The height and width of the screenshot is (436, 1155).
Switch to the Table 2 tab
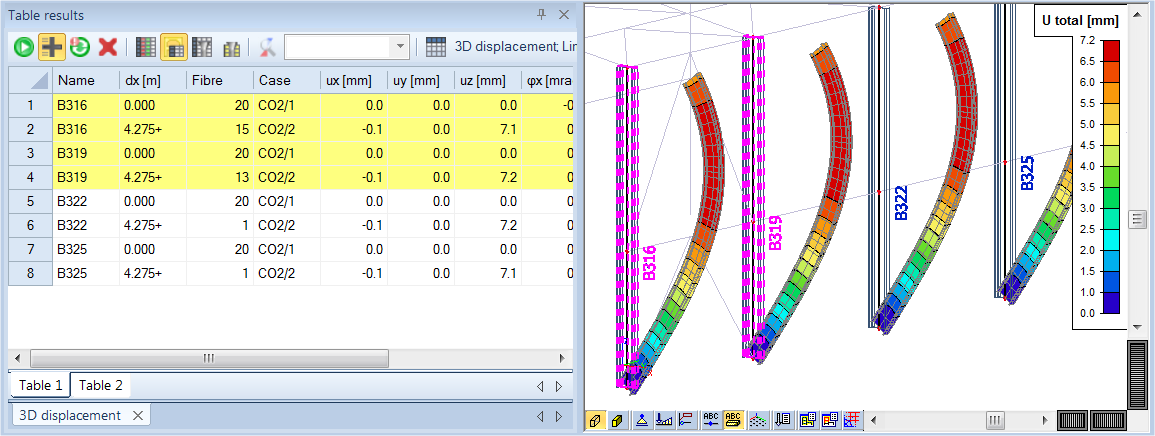point(101,385)
